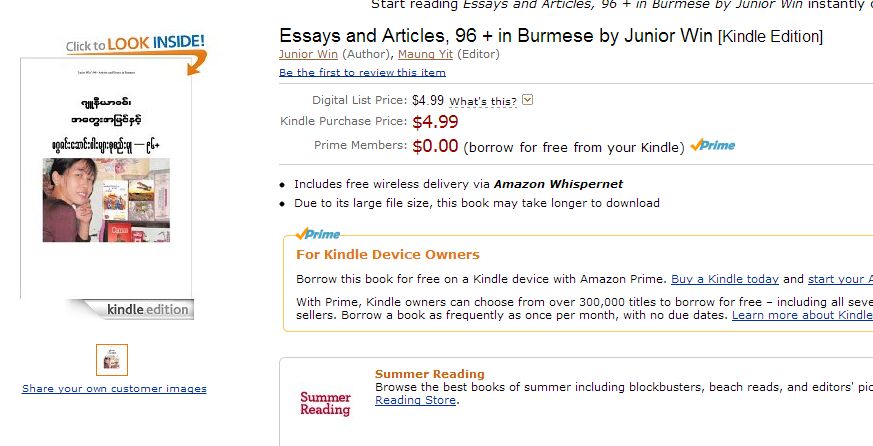Open Junior Win author link
The width and height of the screenshot is (873, 446).
309,54
